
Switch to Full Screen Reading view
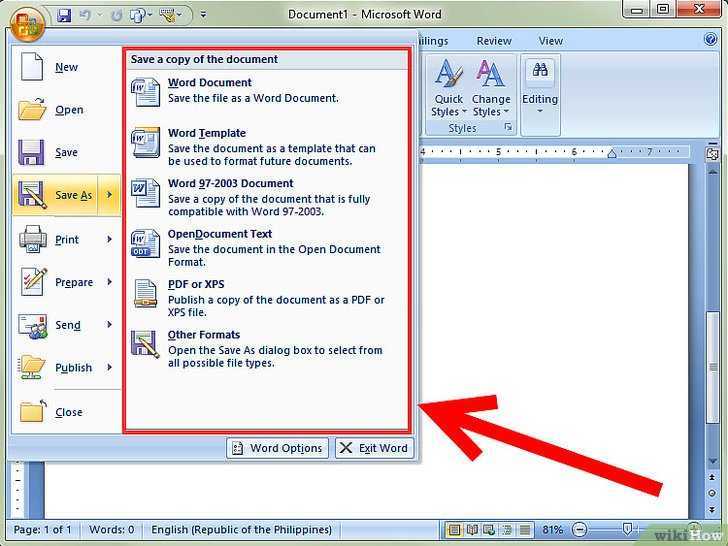(x=472, y=530)
